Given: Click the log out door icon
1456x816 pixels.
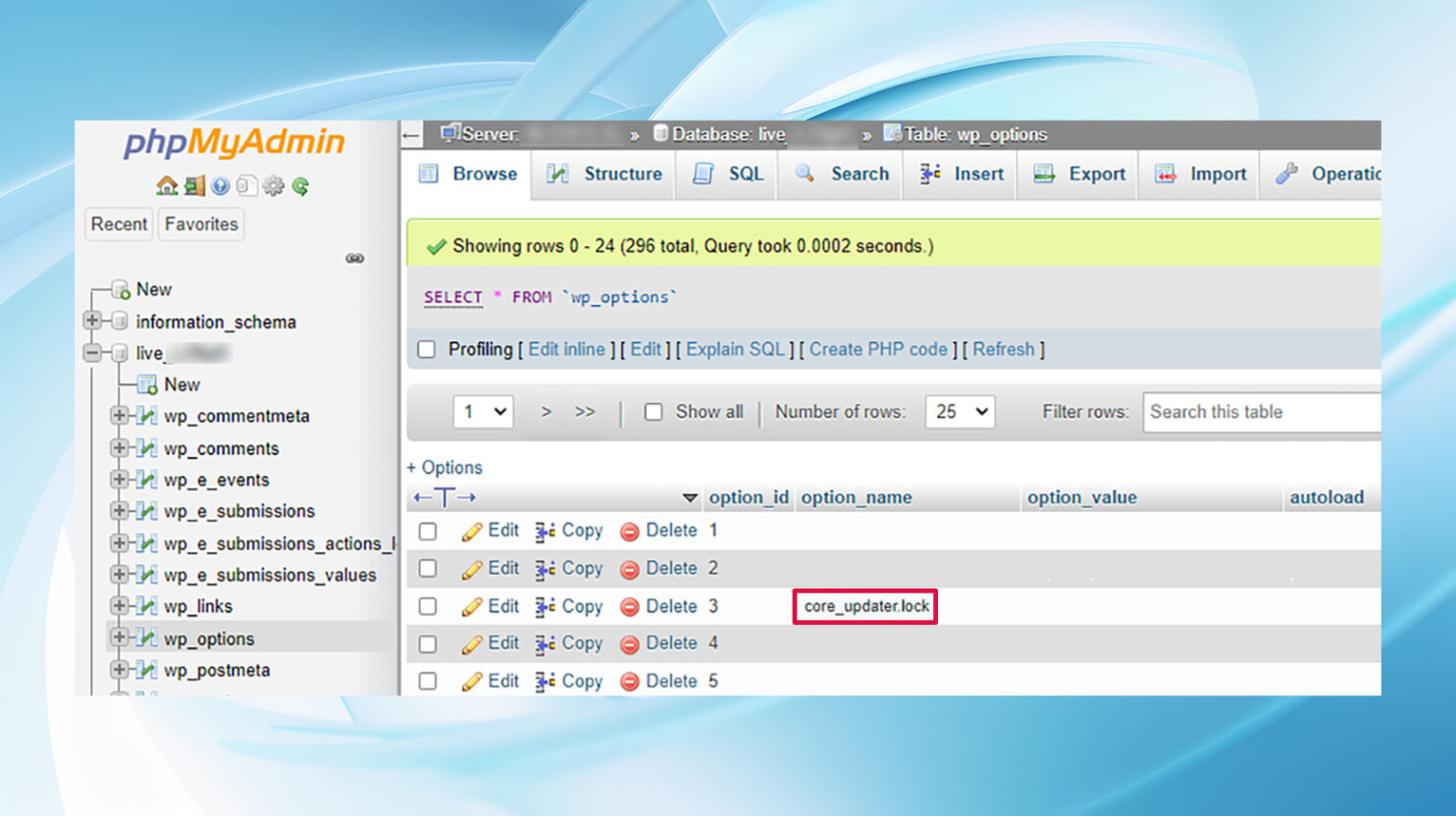Looking at the screenshot, I should (194, 186).
